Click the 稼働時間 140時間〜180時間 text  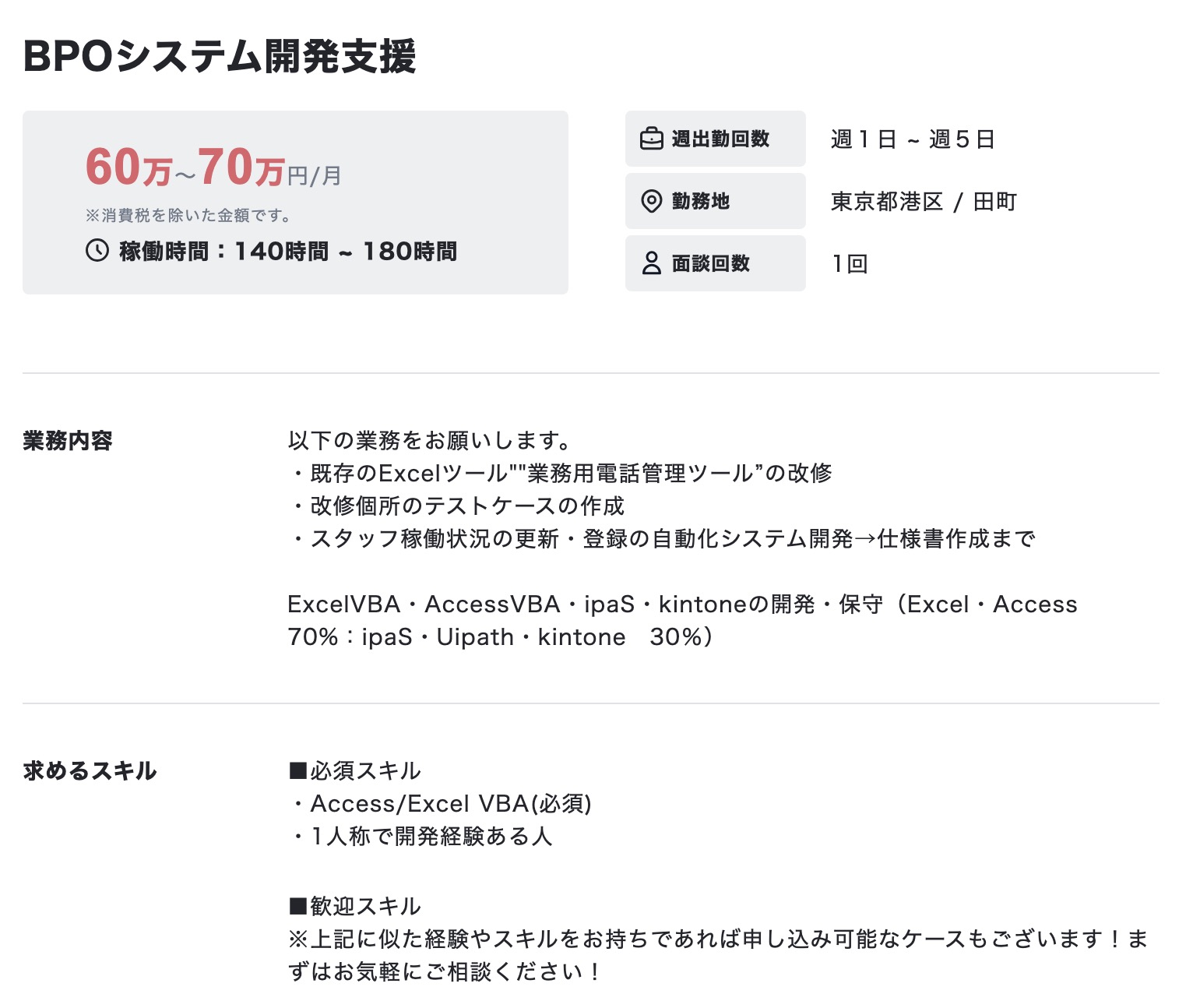(x=288, y=252)
